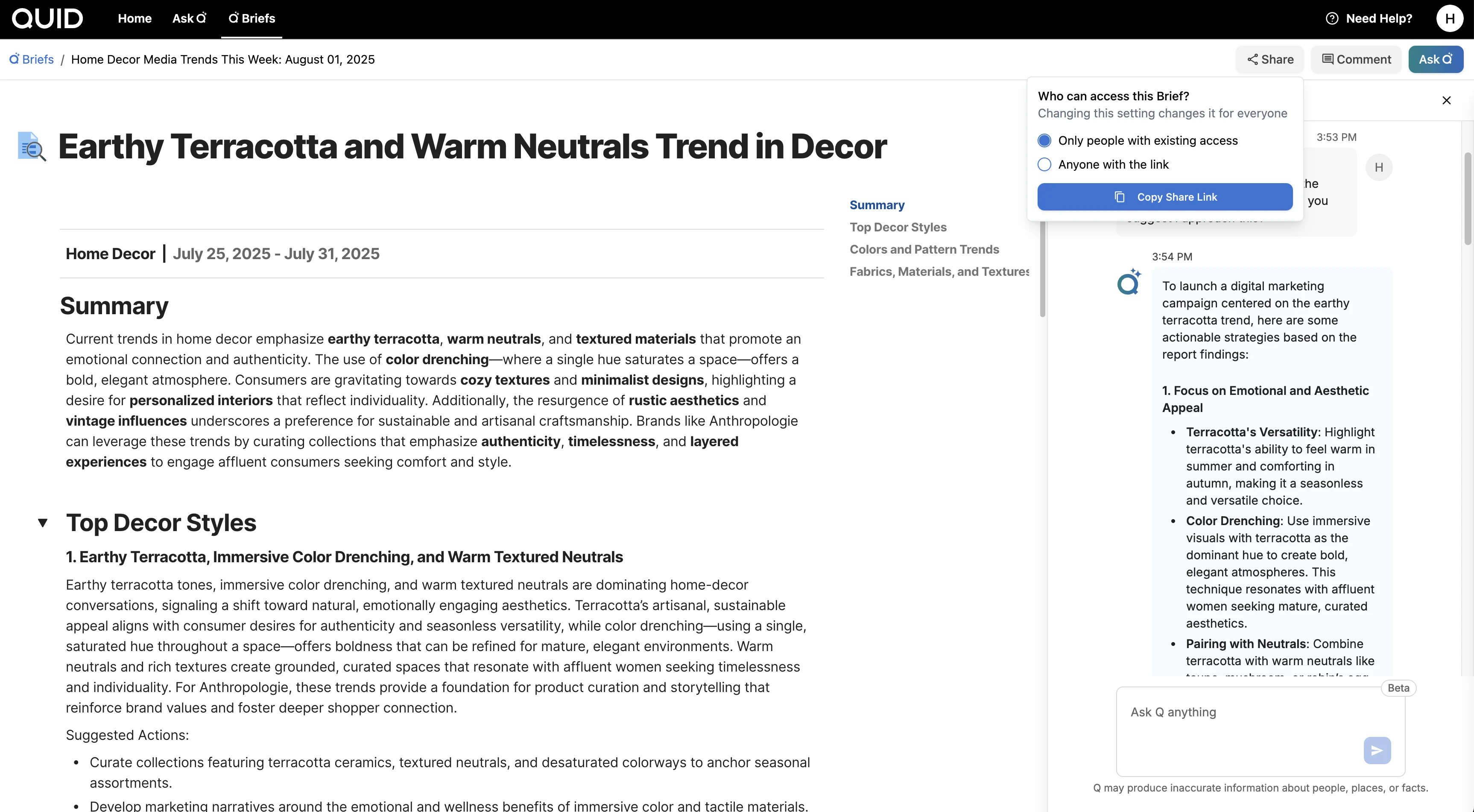Go to the Home menu item
1474x812 pixels.
pyautogui.click(x=135, y=18)
